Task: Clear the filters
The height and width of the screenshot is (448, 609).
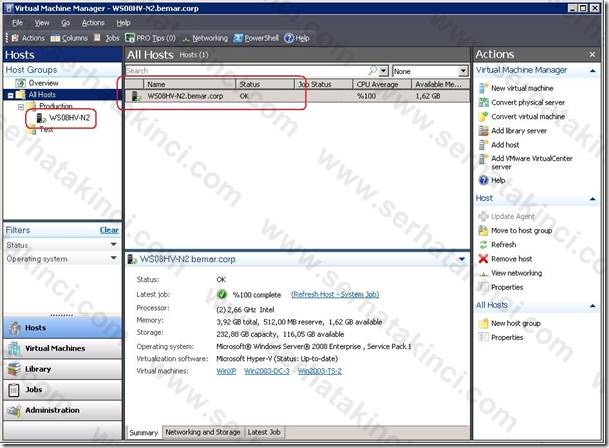Action: tap(109, 230)
